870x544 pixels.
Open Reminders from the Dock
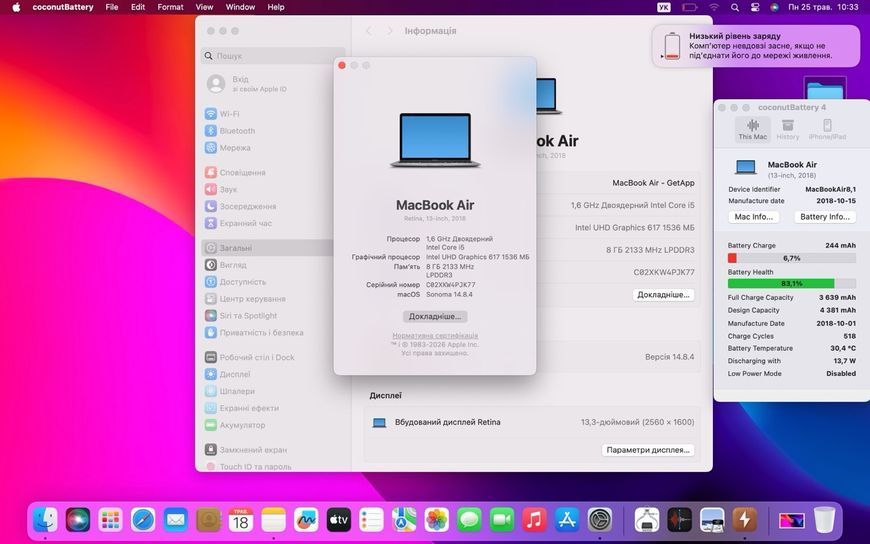371,520
